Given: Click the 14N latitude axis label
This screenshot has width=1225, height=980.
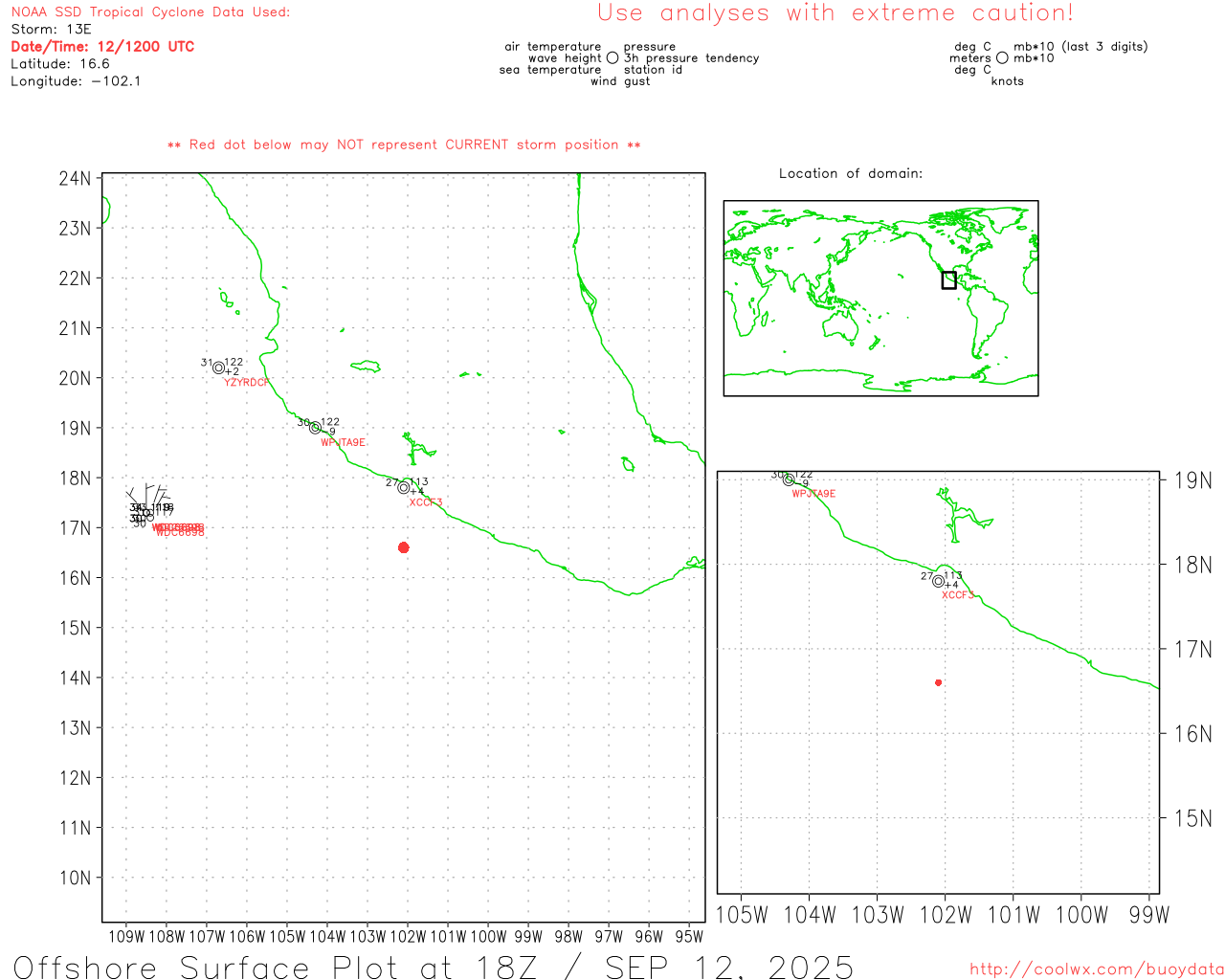Looking at the screenshot, I should point(75,678).
